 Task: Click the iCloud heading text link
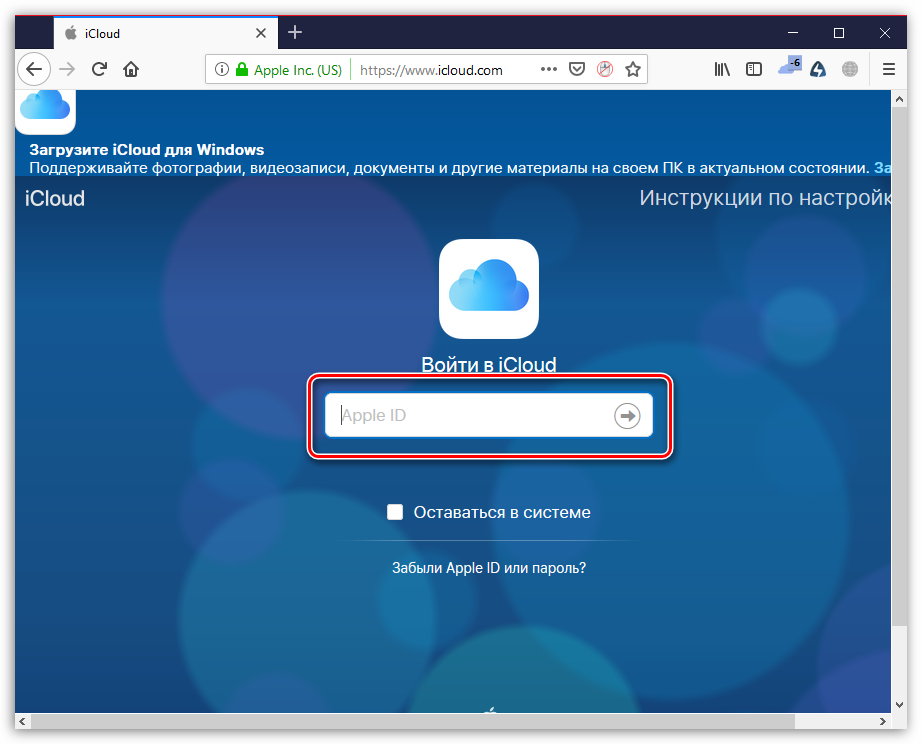point(55,199)
